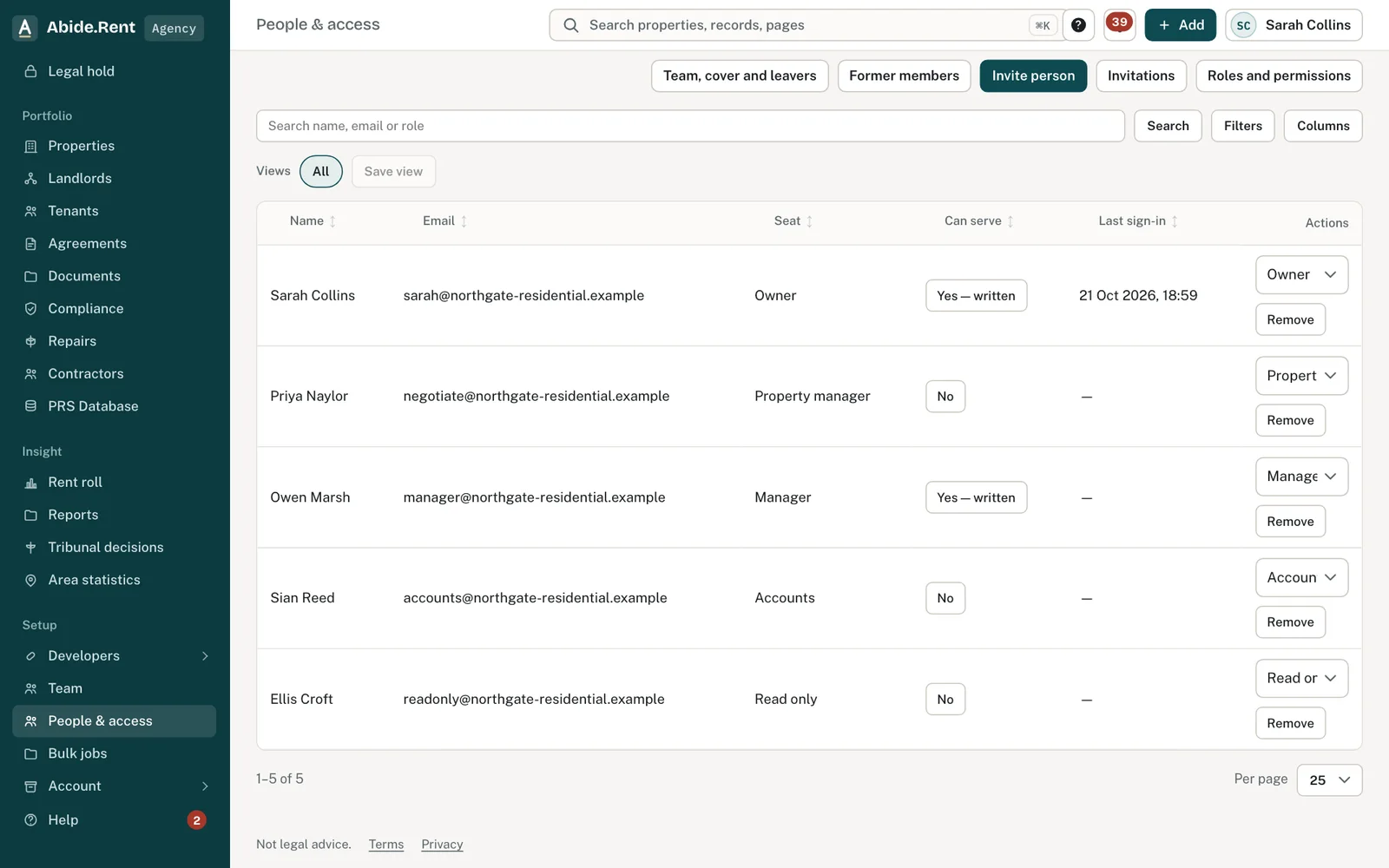Screen dimensions: 1389x868
Task: Open Former members tab
Action: pyautogui.click(x=904, y=76)
